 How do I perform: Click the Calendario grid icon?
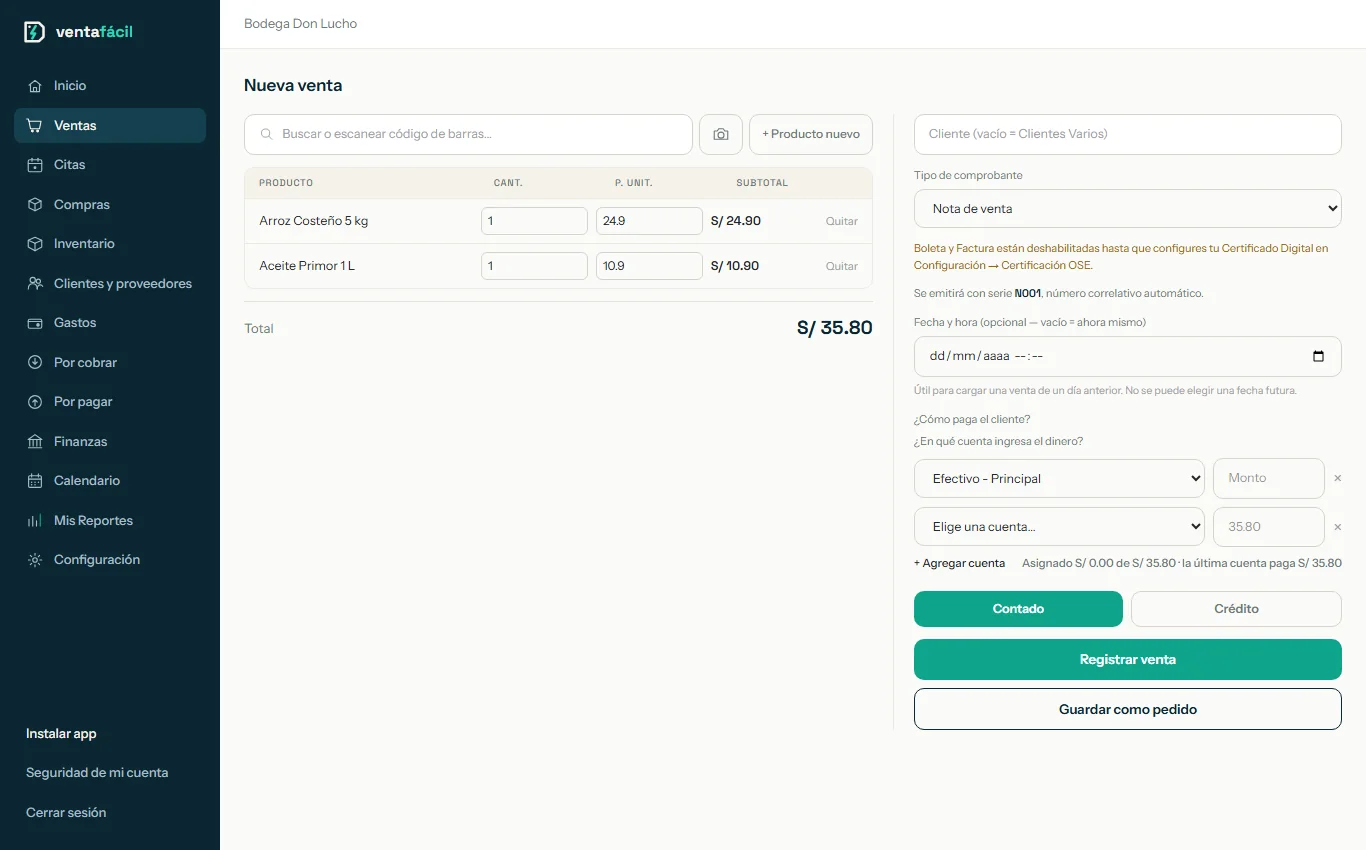[x=35, y=481]
